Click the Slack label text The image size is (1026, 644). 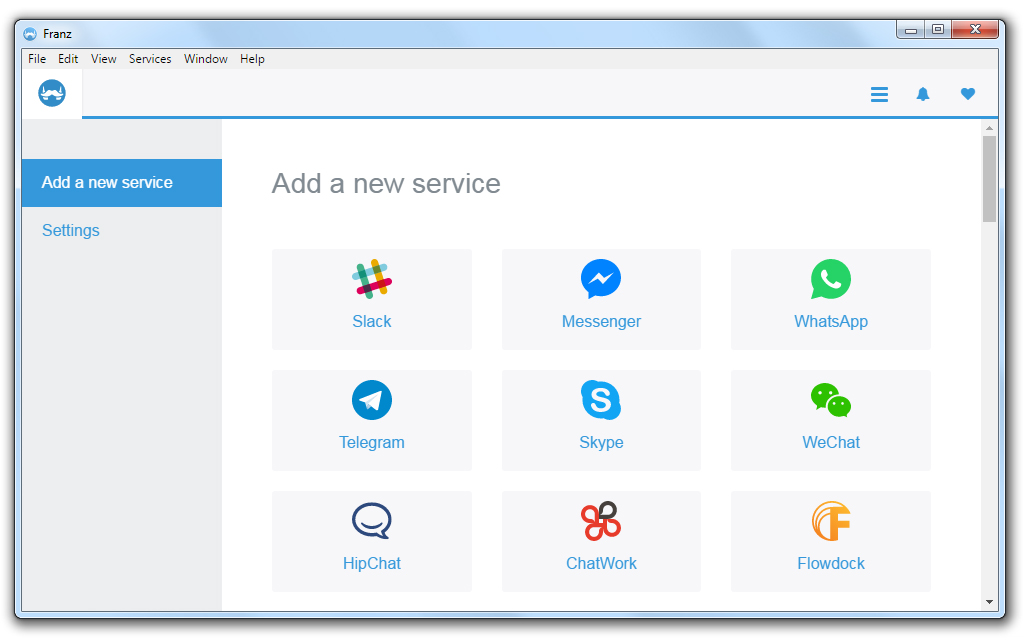click(372, 321)
